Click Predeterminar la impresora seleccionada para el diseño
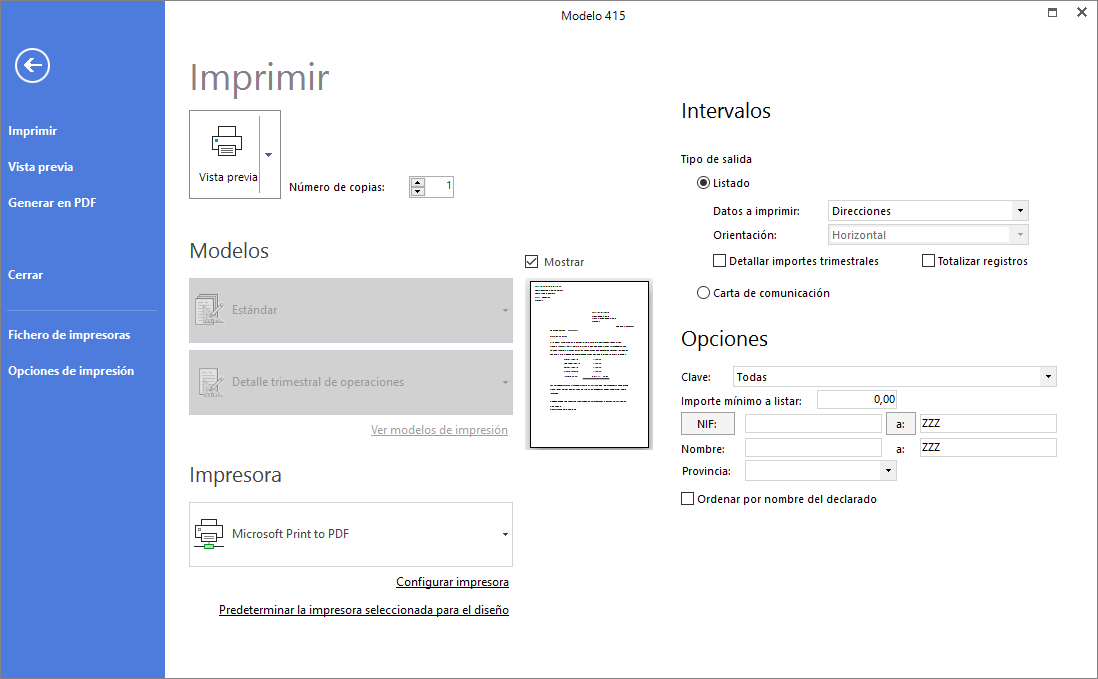 pyautogui.click(x=363, y=610)
